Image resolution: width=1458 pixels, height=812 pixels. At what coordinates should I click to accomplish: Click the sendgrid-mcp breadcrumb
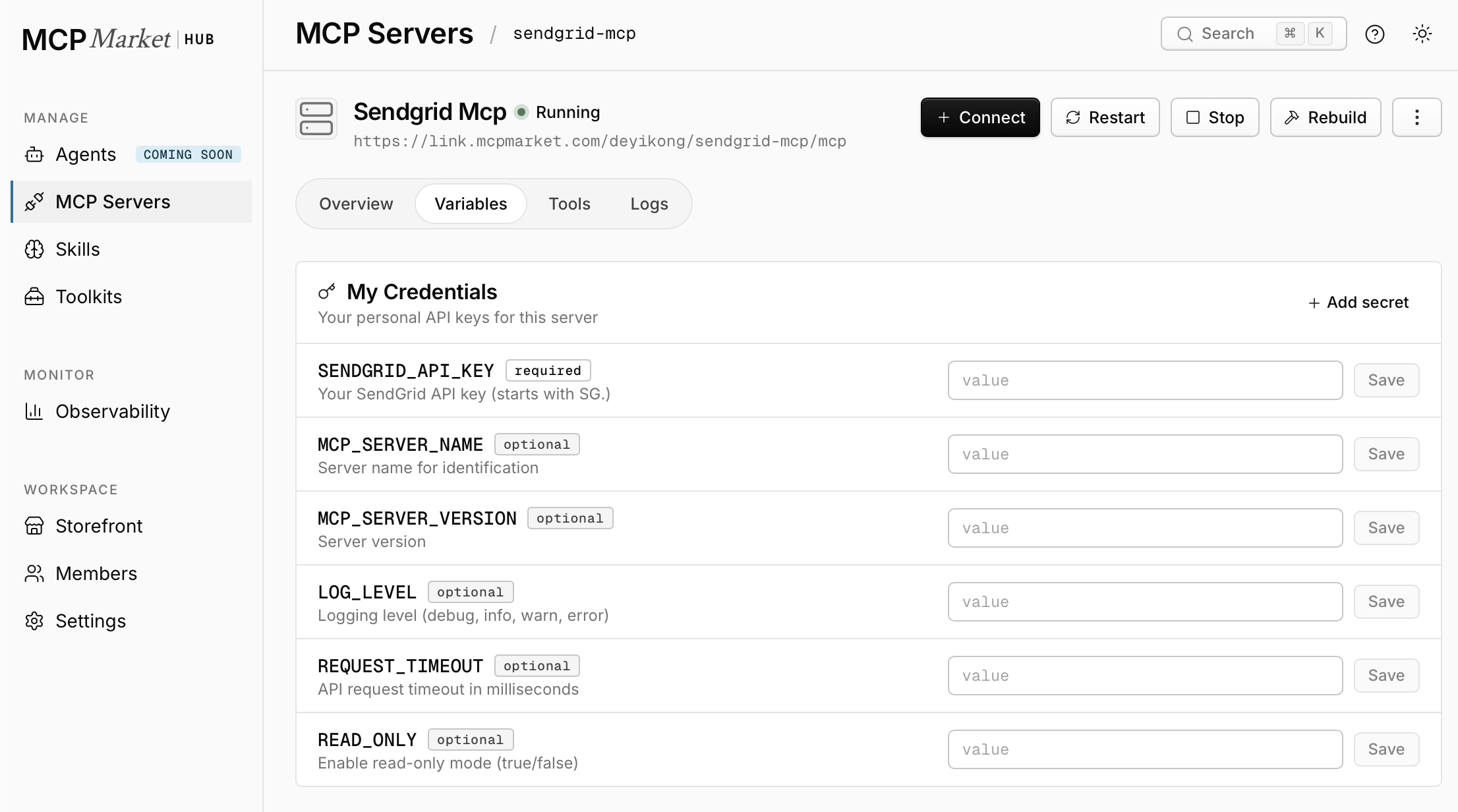click(x=574, y=34)
